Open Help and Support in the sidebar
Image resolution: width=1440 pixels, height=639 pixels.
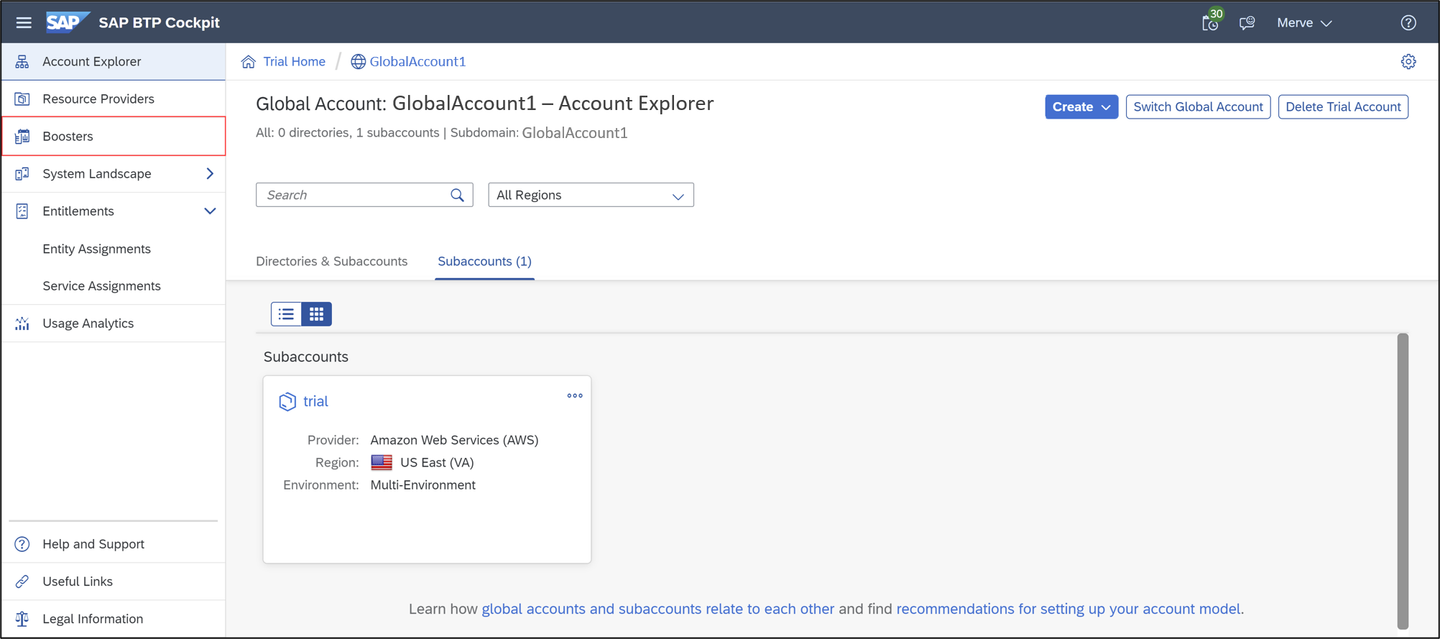113,544
